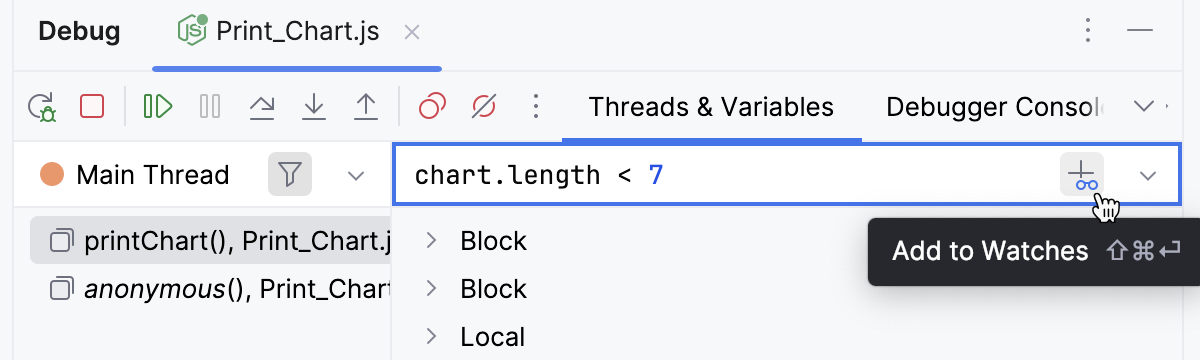Click the Pause Program icon
Viewport: 1200px width, 360px height.
pyautogui.click(x=210, y=106)
